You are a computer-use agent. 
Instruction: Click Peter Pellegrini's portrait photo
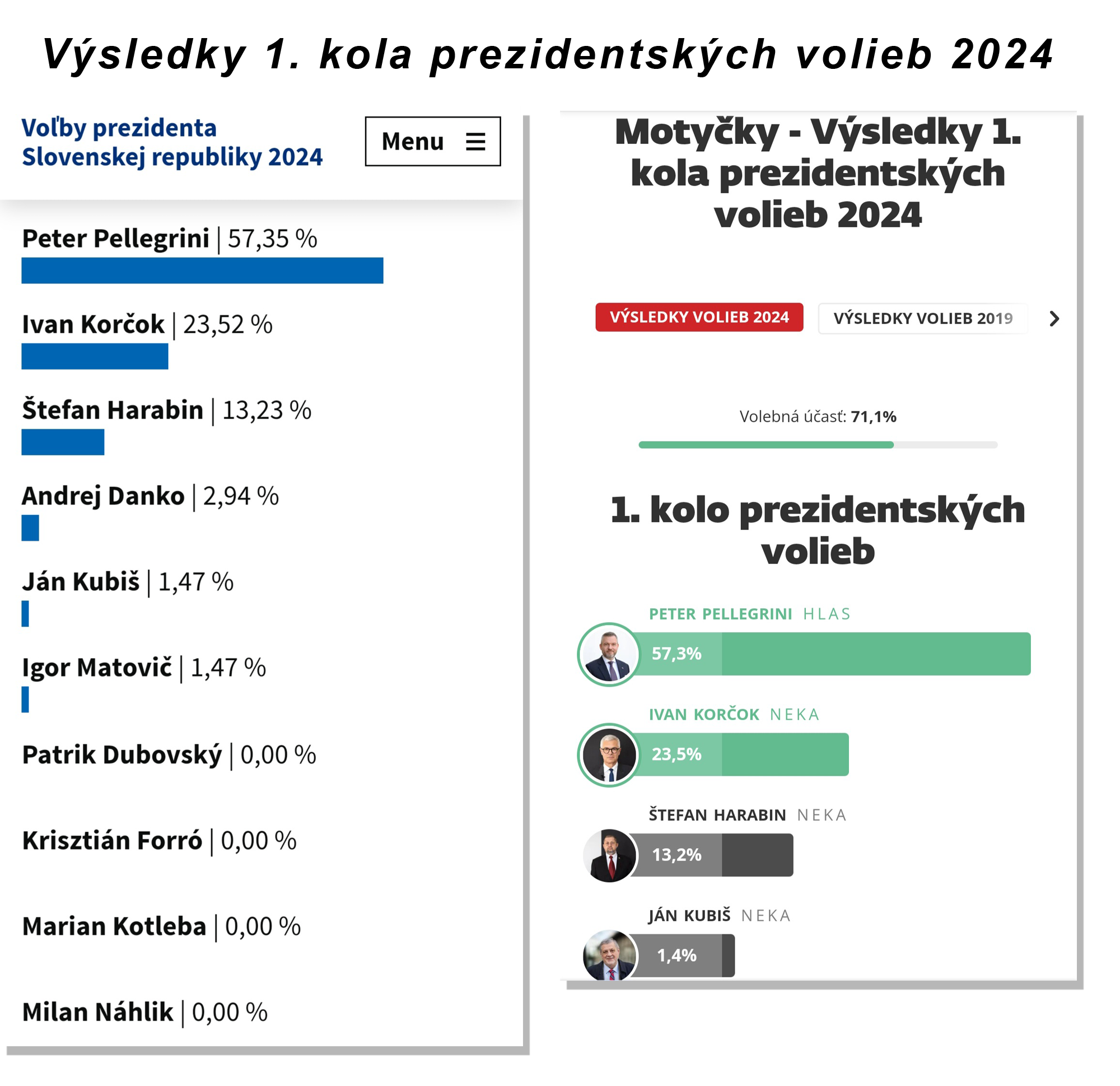(x=609, y=654)
